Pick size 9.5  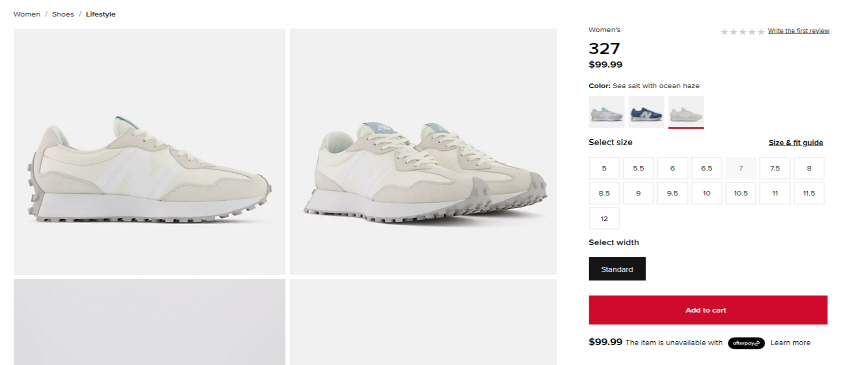tap(672, 193)
